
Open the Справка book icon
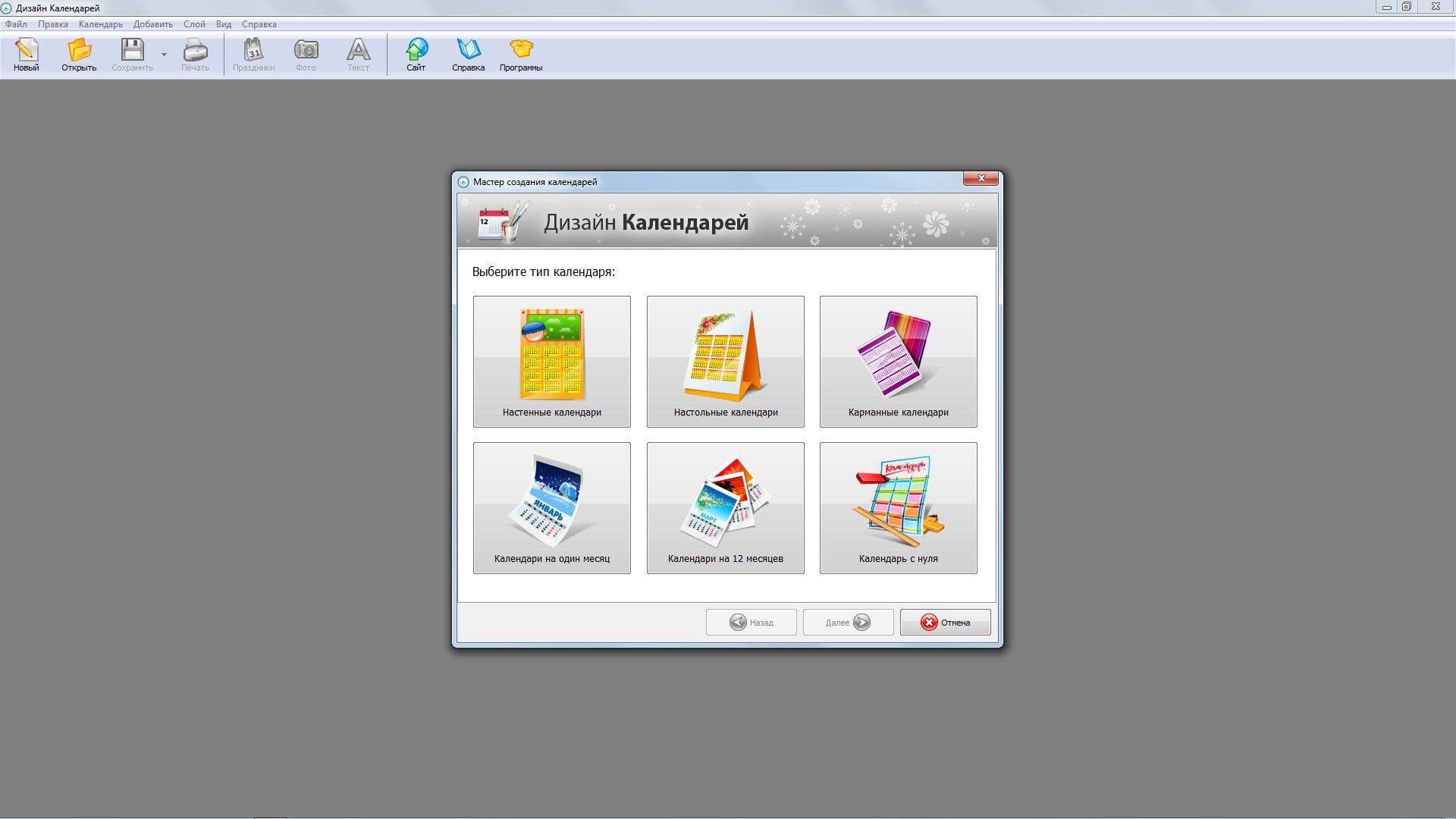tap(468, 55)
